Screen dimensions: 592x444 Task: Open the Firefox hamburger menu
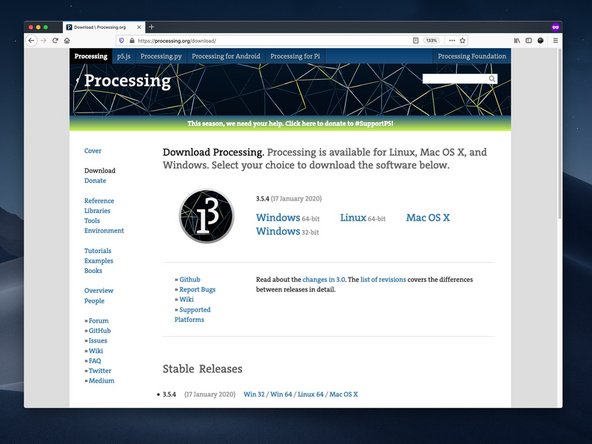pyautogui.click(x=555, y=40)
